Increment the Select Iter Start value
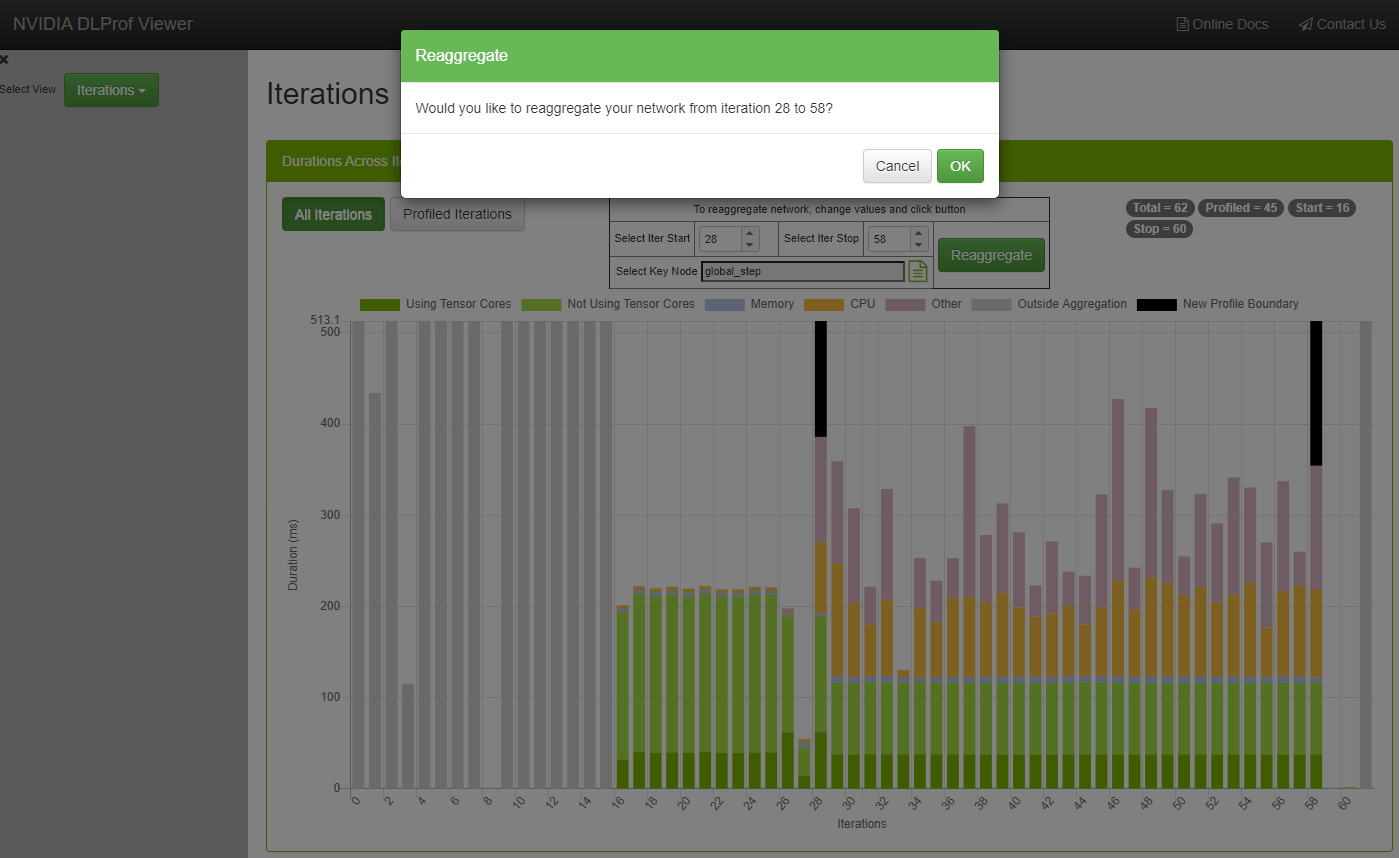Screen dimensions: 1399x858 click(750, 233)
